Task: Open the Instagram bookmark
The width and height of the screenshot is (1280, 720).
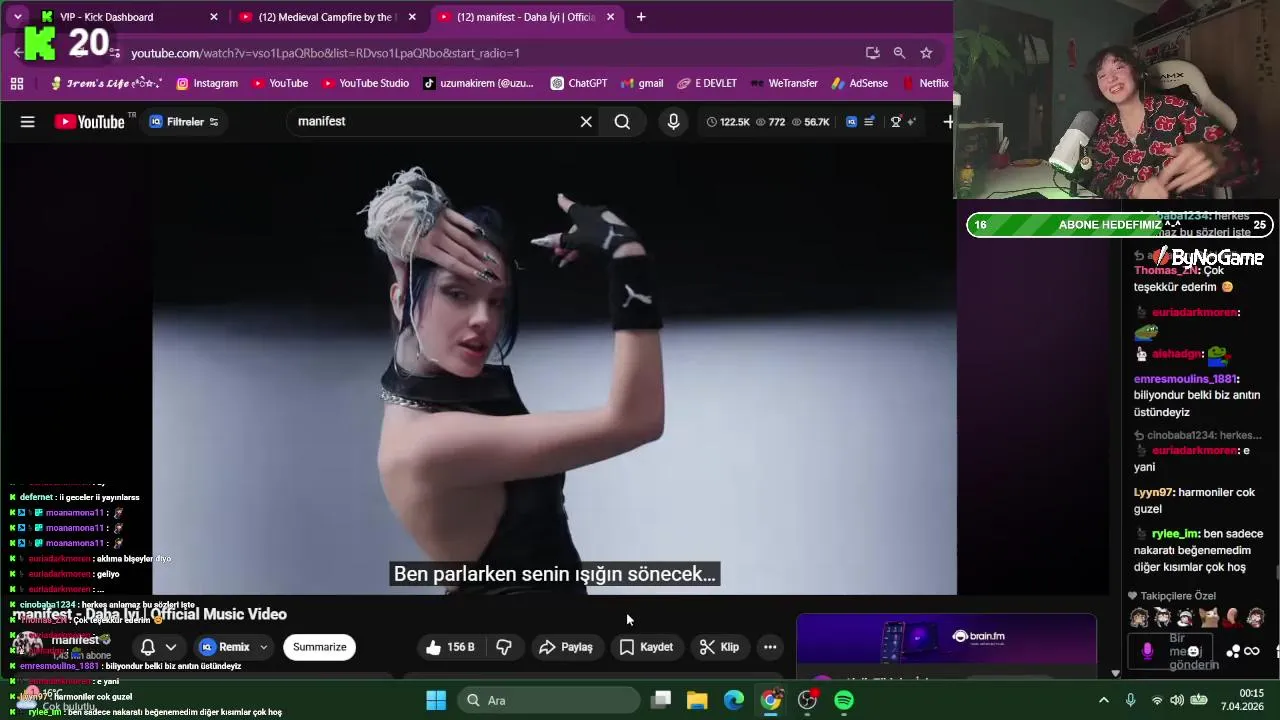Action: tap(207, 83)
